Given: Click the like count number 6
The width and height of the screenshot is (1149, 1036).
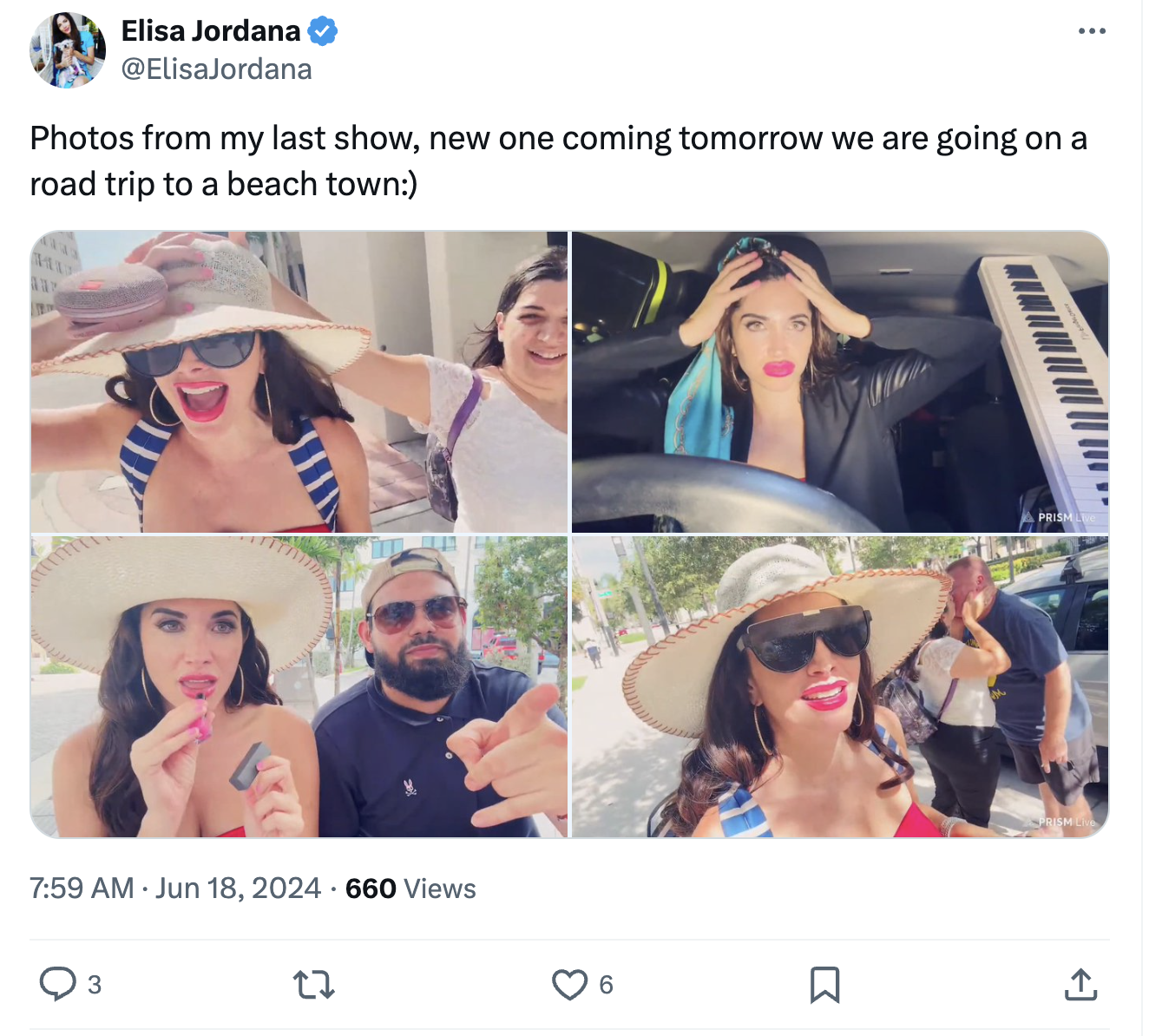Looking at the screenshot, I should (606, 985).
